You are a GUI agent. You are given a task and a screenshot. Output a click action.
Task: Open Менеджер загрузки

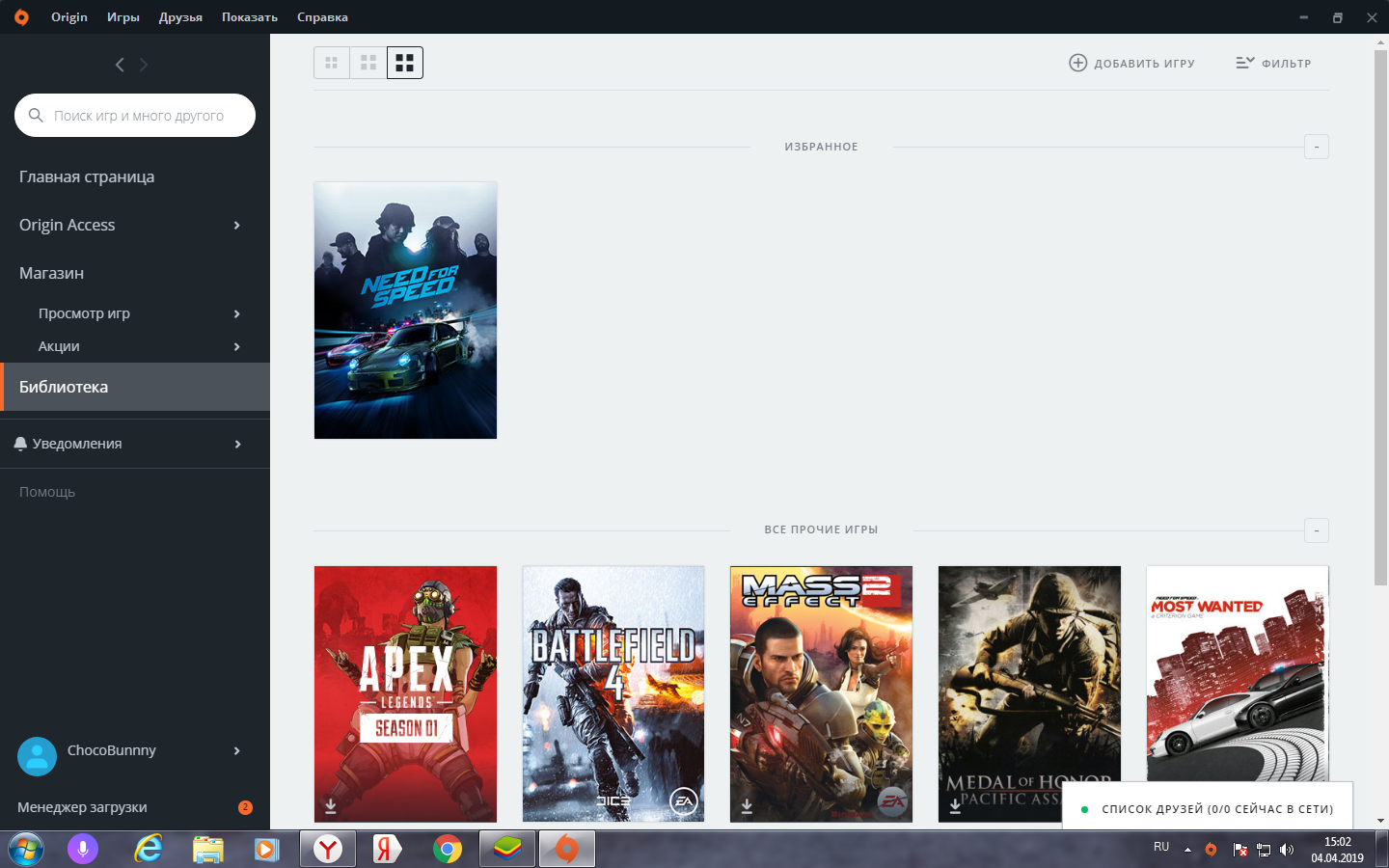click(x=82, y=807)
